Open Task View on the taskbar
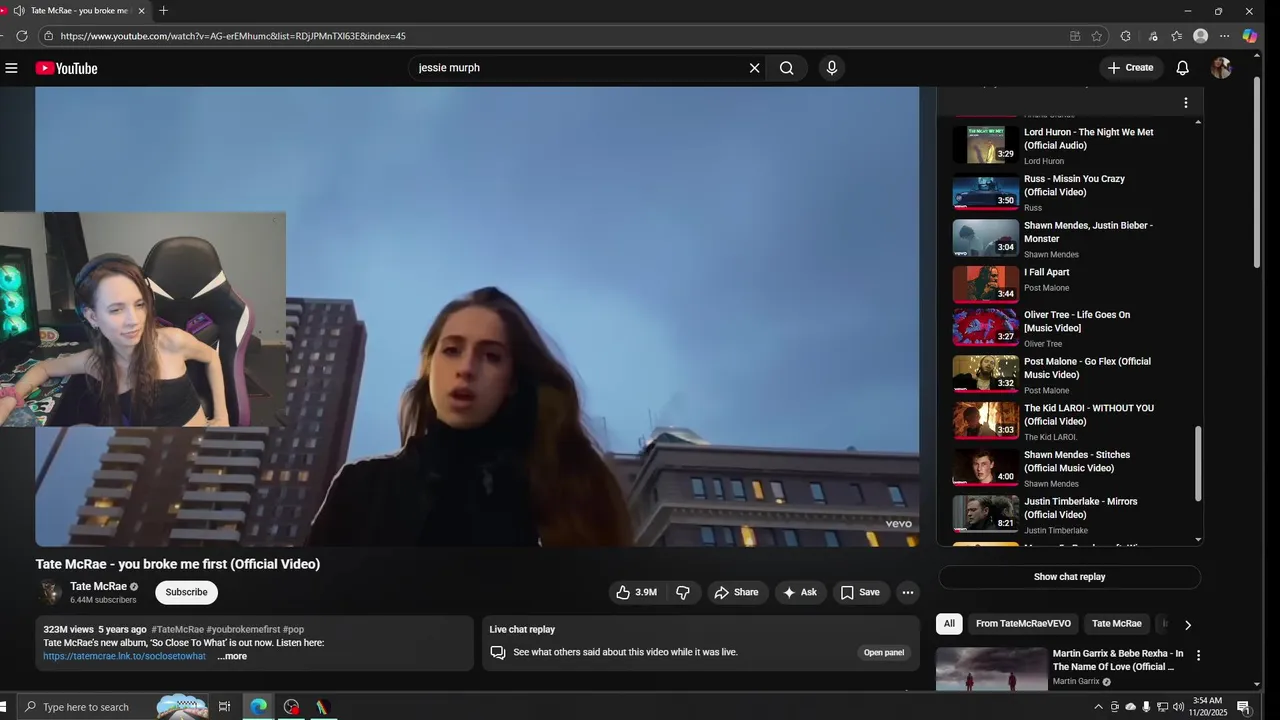 (224, 707)
